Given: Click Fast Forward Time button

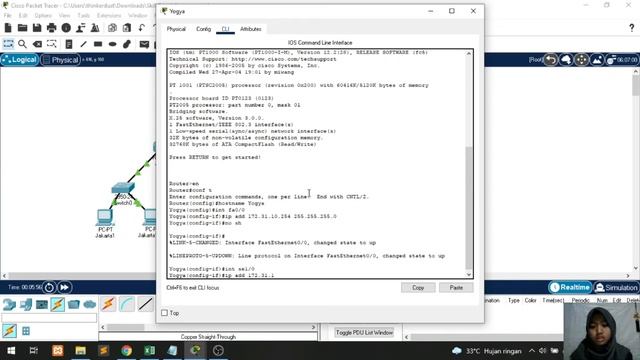Looking at the screenshot, I should click(64, 287).
